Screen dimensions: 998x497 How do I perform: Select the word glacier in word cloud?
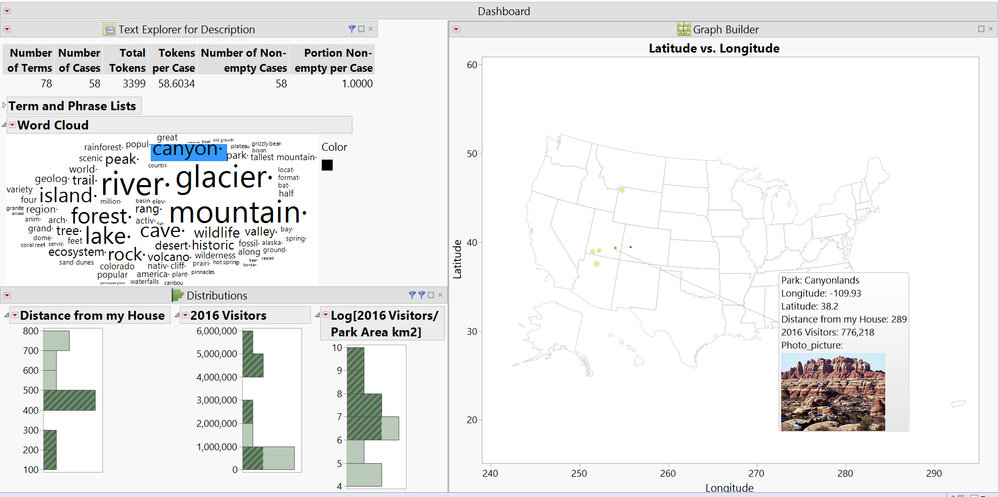(223, 180)
